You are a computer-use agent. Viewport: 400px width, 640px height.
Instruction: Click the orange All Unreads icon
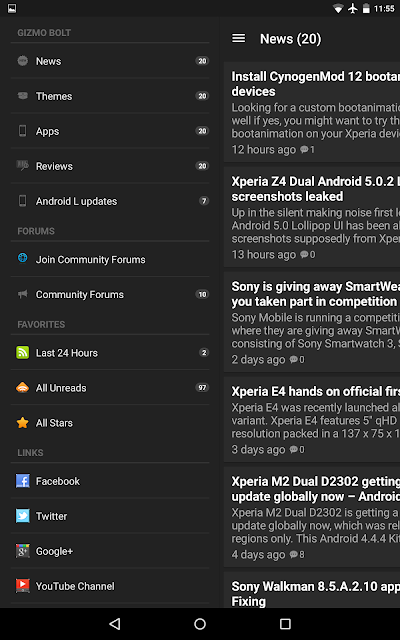pos(22,387)
